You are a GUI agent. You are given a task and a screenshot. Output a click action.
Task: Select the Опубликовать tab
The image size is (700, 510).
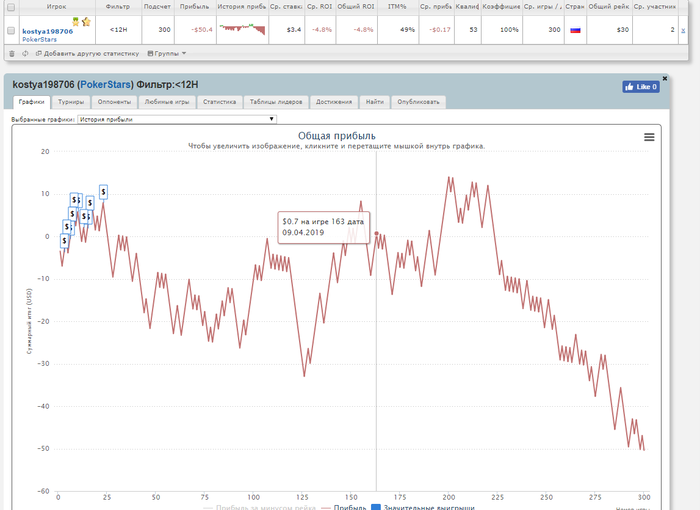click(x=418, y=102)
